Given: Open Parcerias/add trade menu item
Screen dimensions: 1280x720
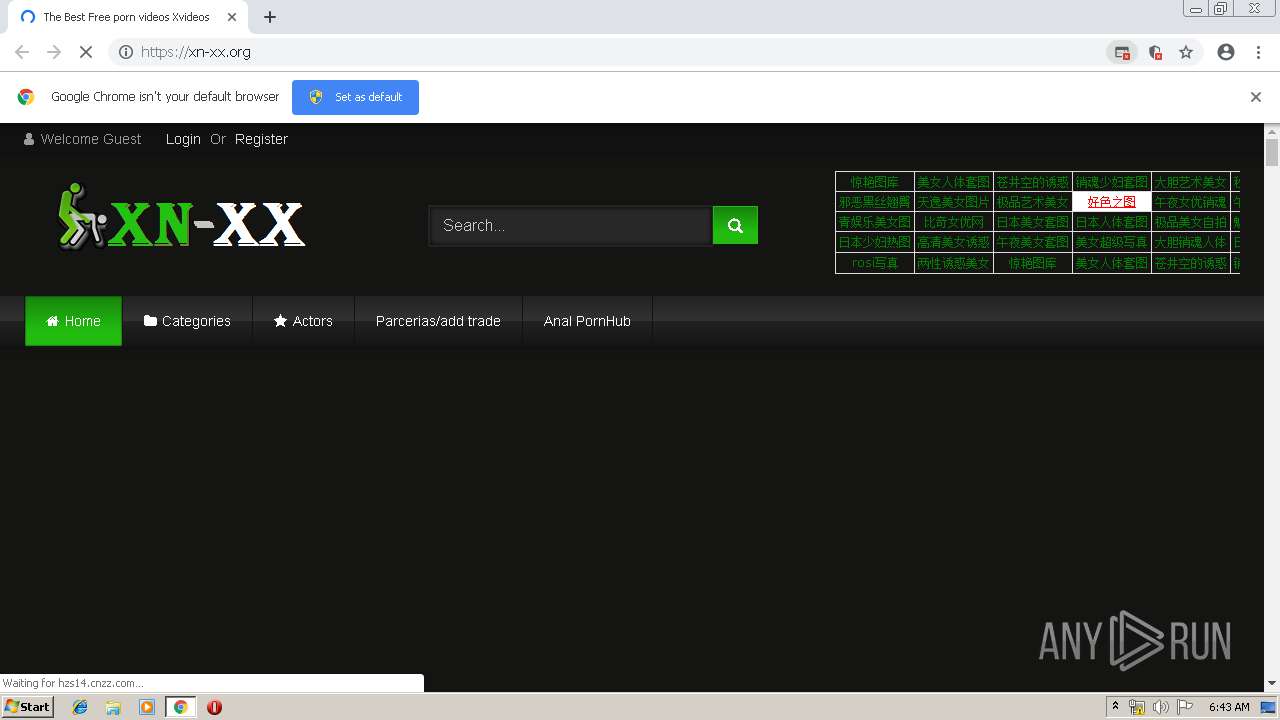Looking at the screenshot, I should coord(438,321).
